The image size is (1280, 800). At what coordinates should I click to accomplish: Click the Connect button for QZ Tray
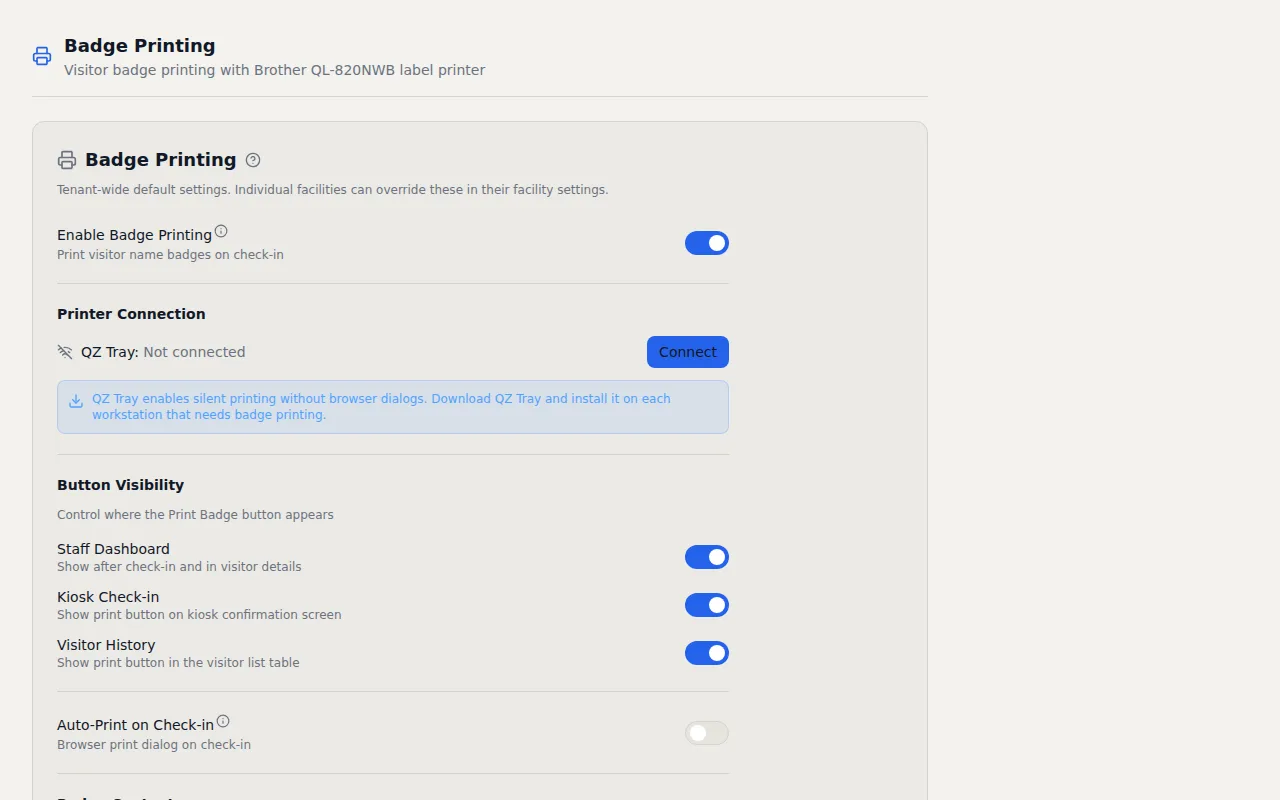click(687, 352)
